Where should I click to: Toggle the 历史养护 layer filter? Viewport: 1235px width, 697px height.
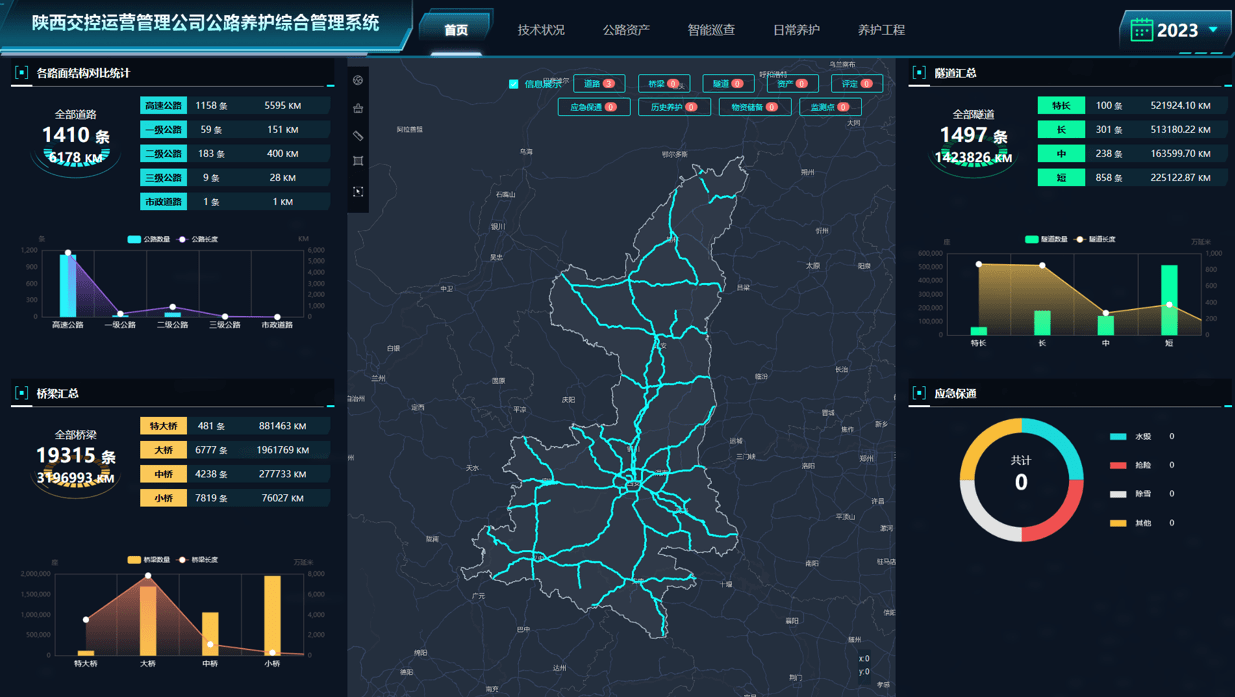point(674,107)
